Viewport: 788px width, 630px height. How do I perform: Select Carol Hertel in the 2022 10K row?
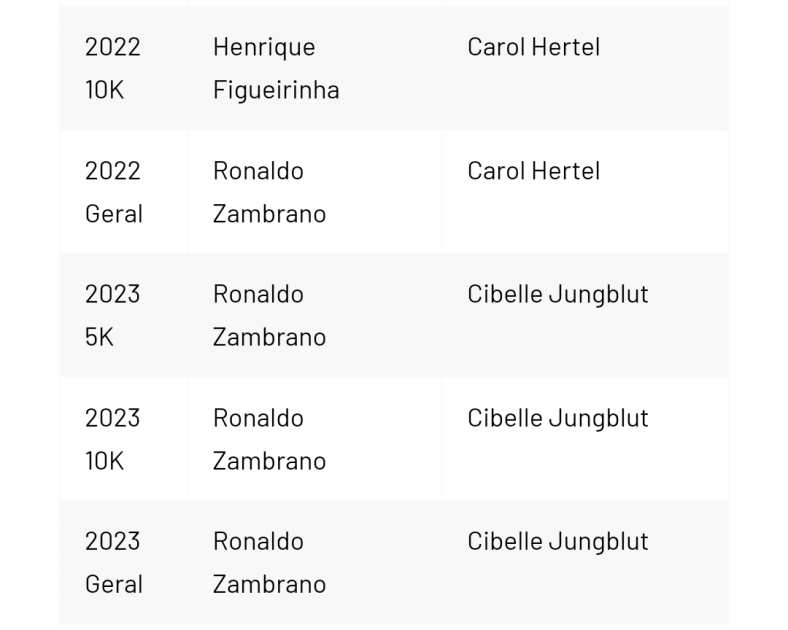coord(533,47)
